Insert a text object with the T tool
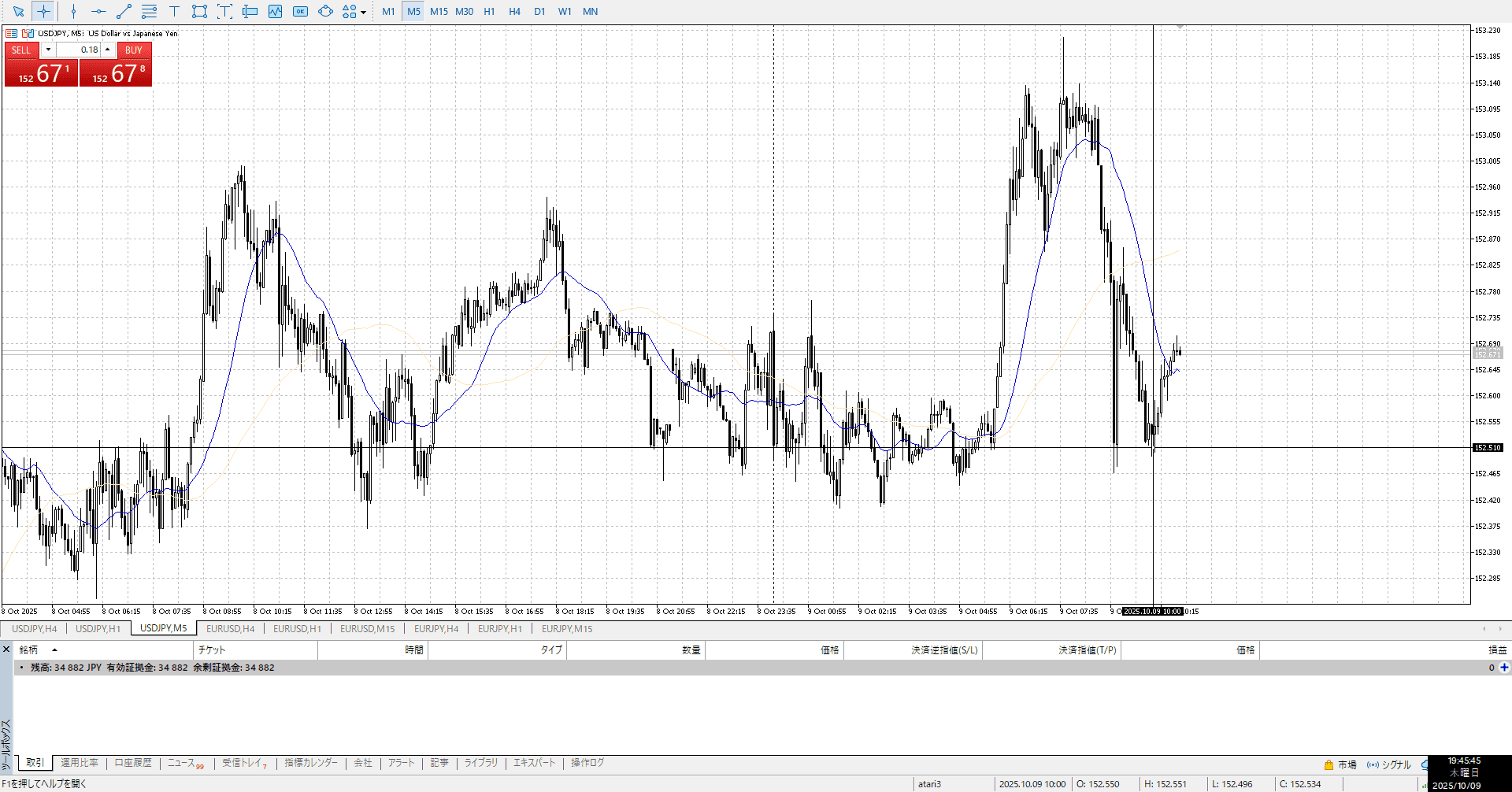The image size is (1512, 792). point(174,12)
